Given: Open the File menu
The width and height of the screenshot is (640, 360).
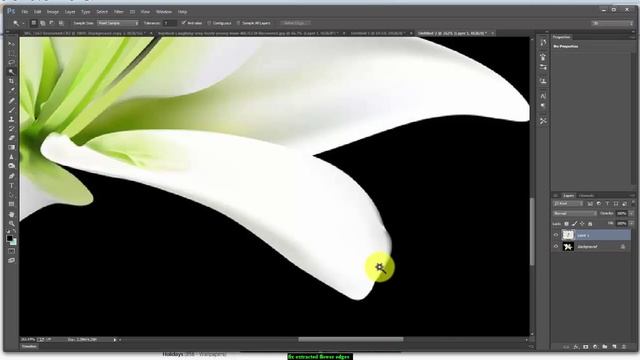Looking at the screenshot, I should click(25, 12).
